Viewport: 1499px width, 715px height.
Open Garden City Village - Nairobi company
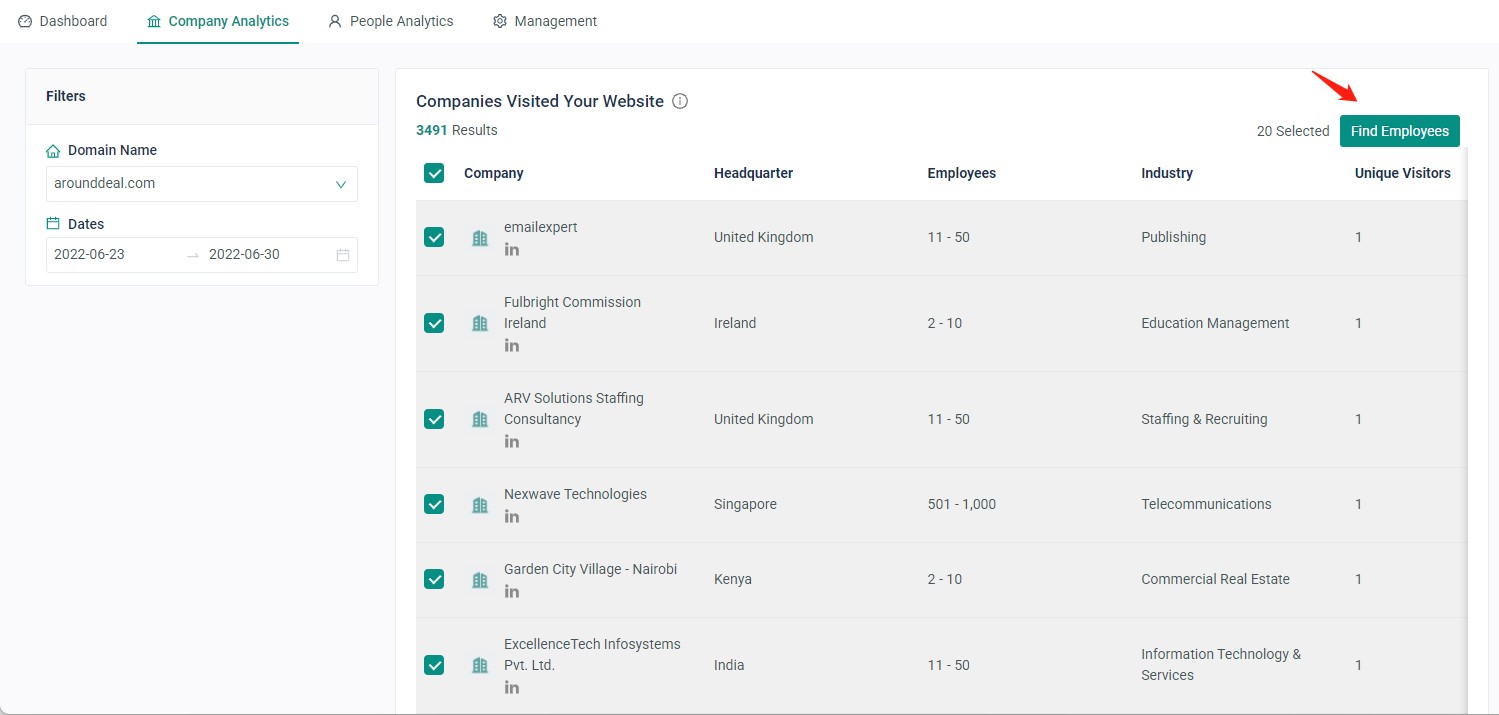pos(590,569)
